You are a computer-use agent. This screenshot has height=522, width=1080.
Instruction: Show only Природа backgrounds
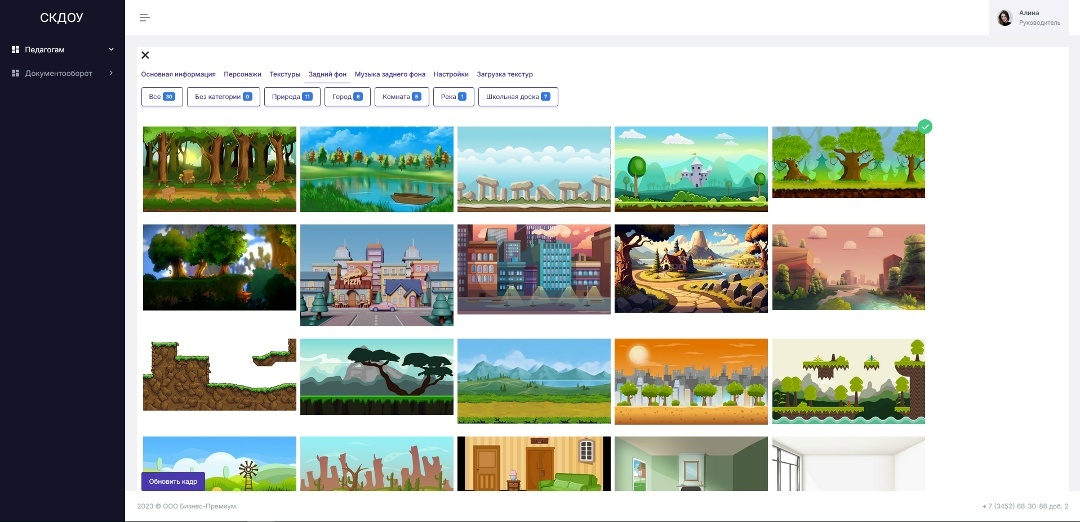292,97
